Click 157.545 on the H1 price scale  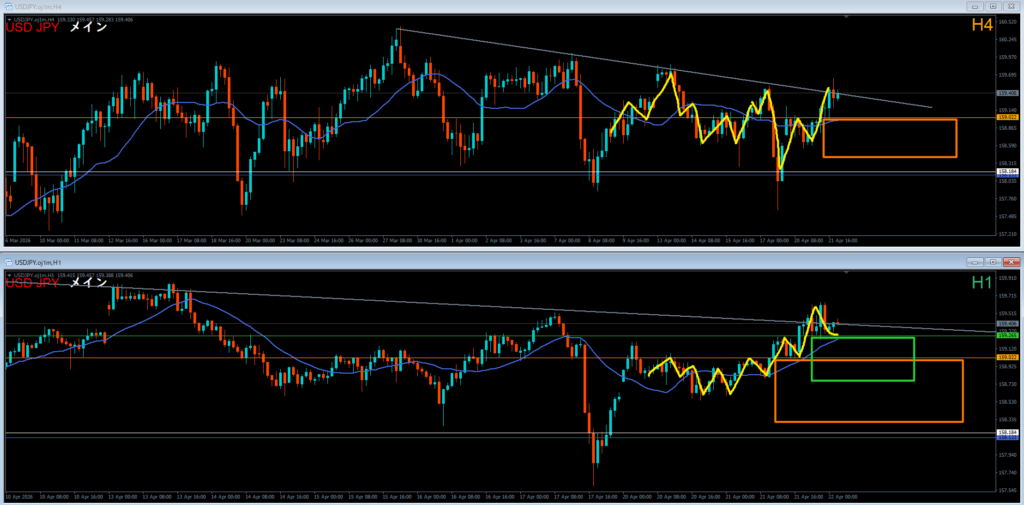pyautogui.click(x=1006, y=489)
